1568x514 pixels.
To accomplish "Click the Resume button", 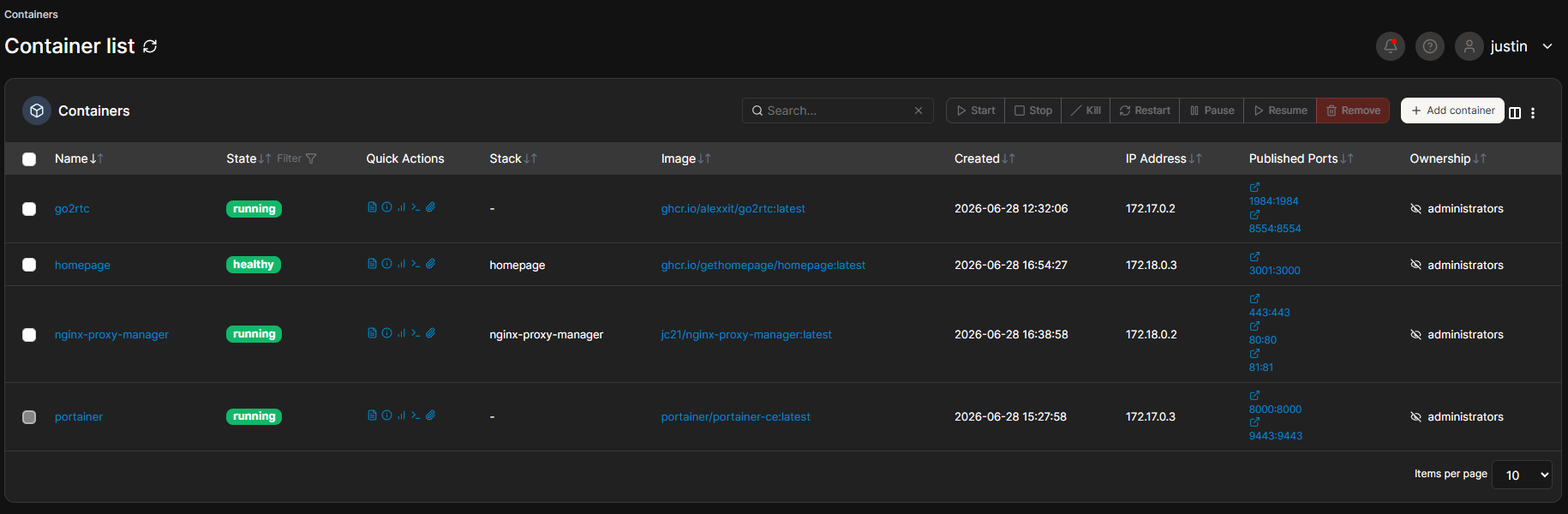I will pyautogui.click(x=1280, y=111).
